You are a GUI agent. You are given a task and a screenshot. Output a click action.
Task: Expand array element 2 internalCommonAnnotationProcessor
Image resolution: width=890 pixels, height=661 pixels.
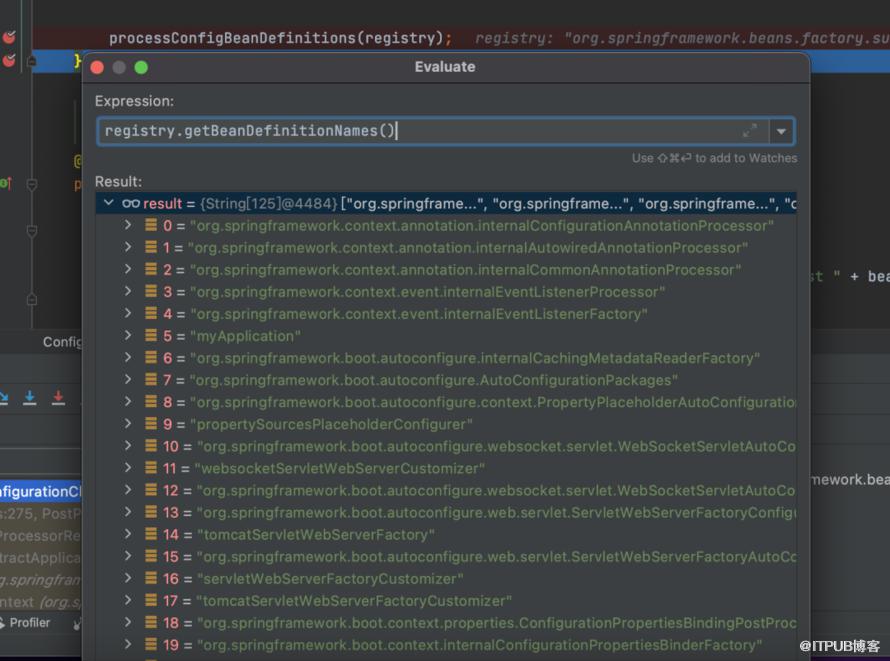click(x=128, y=270)
